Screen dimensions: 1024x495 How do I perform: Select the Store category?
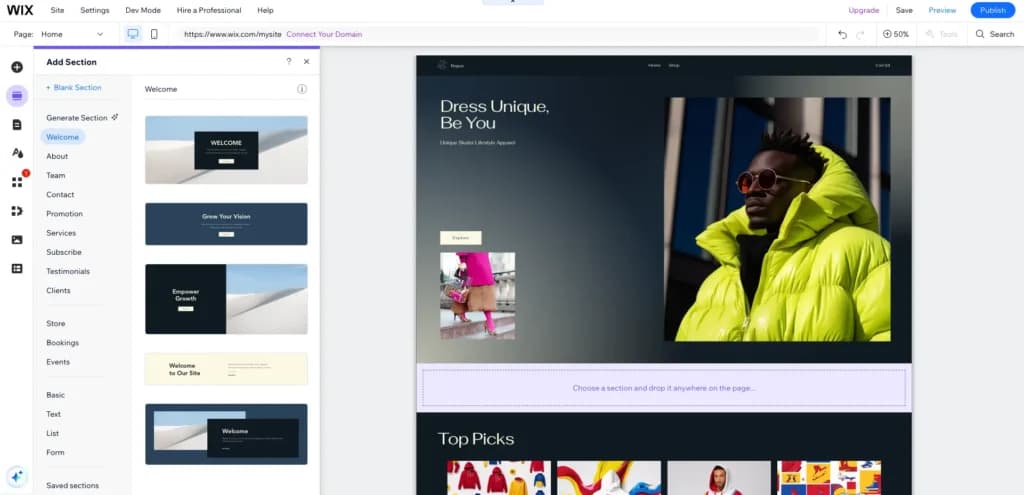56,323
